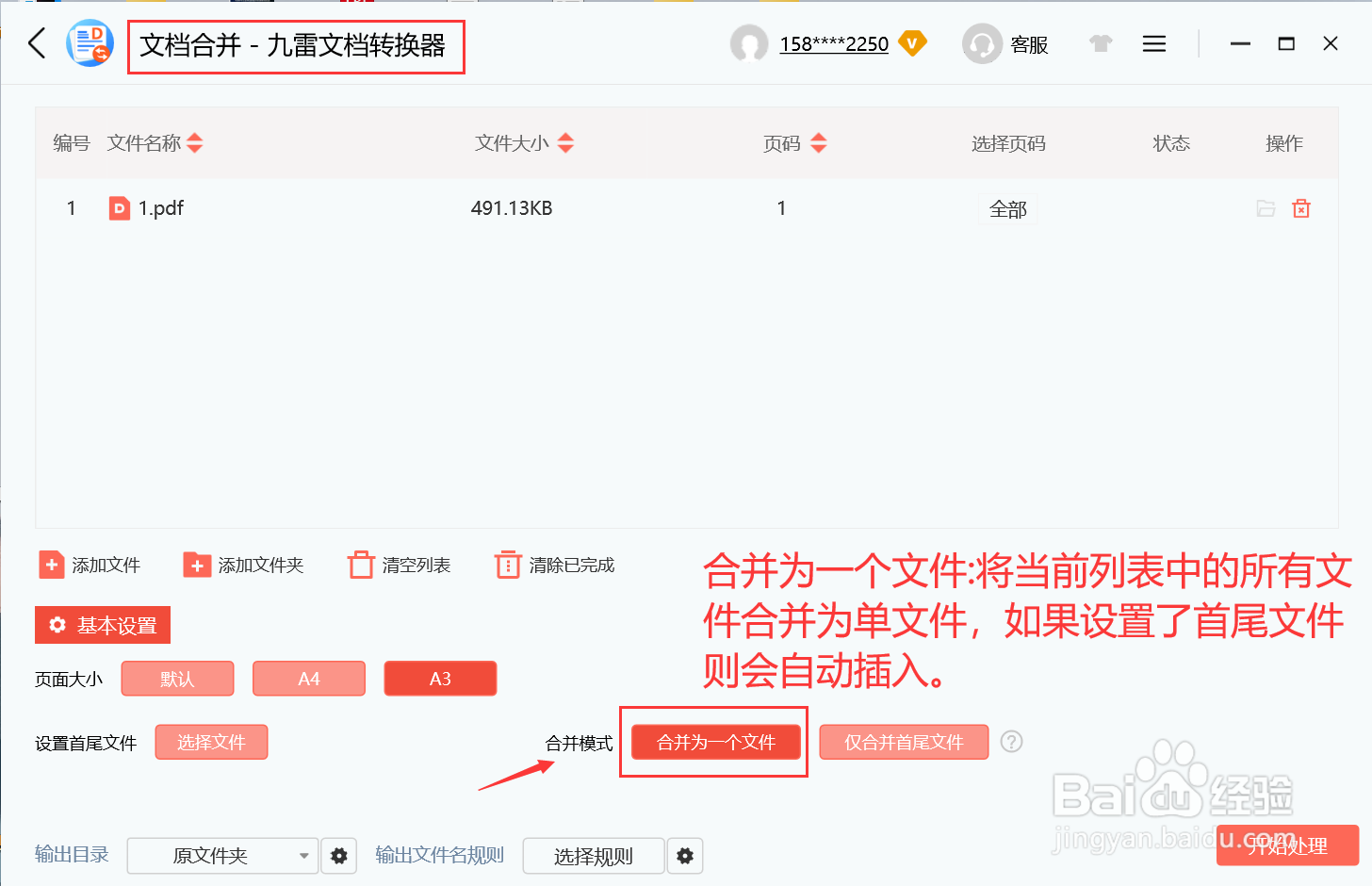The image size is (1372, 886).
Task: Click the VIP badge icon
Action: coord(912,43)
